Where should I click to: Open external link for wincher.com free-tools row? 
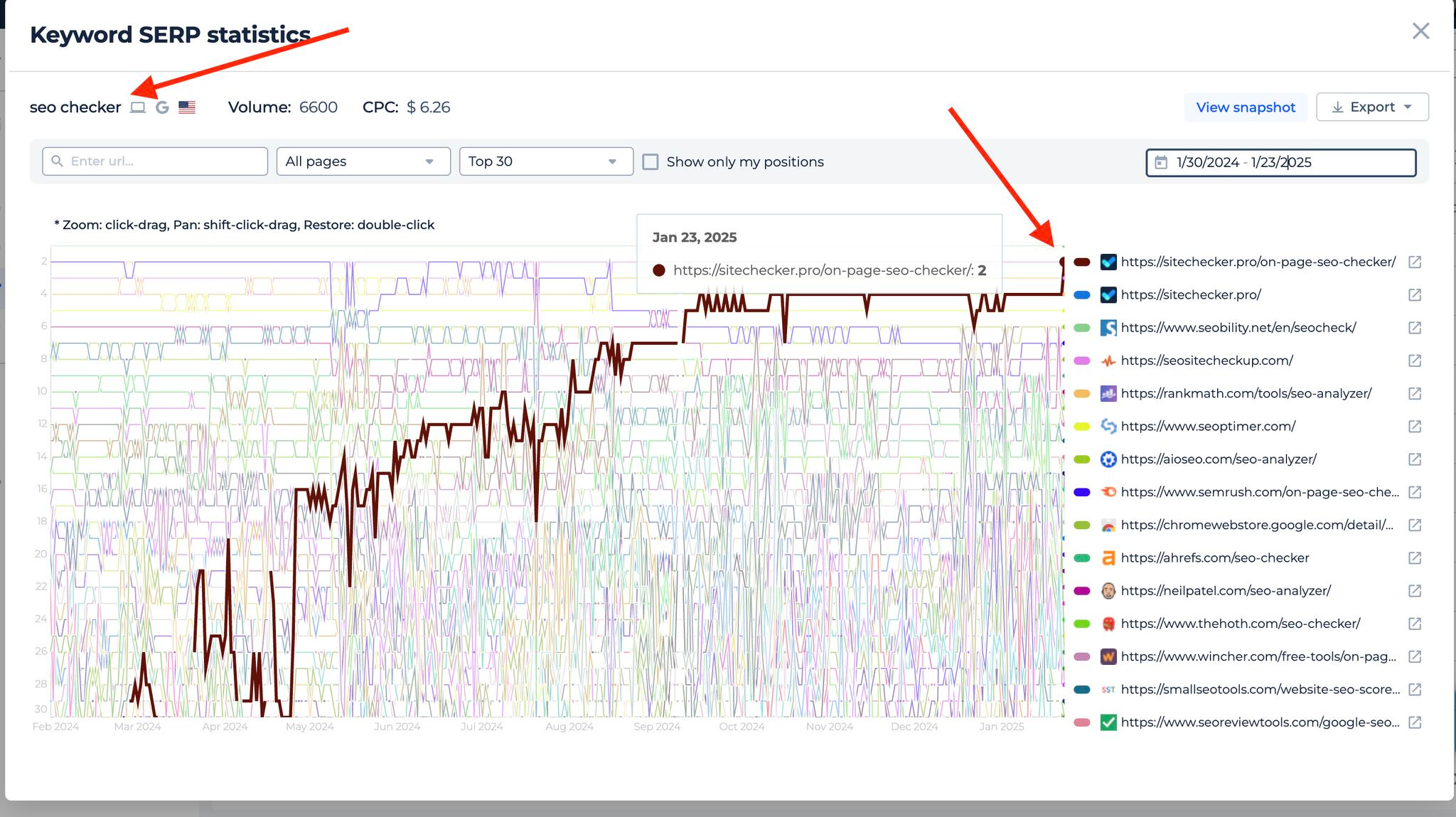(1415, 656)
